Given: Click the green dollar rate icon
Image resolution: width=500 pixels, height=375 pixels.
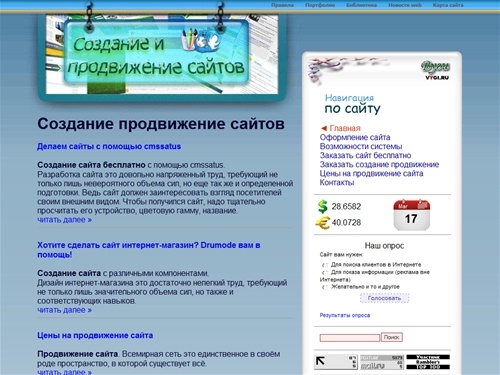Looking at the screenshot, I should click(323, 206).
